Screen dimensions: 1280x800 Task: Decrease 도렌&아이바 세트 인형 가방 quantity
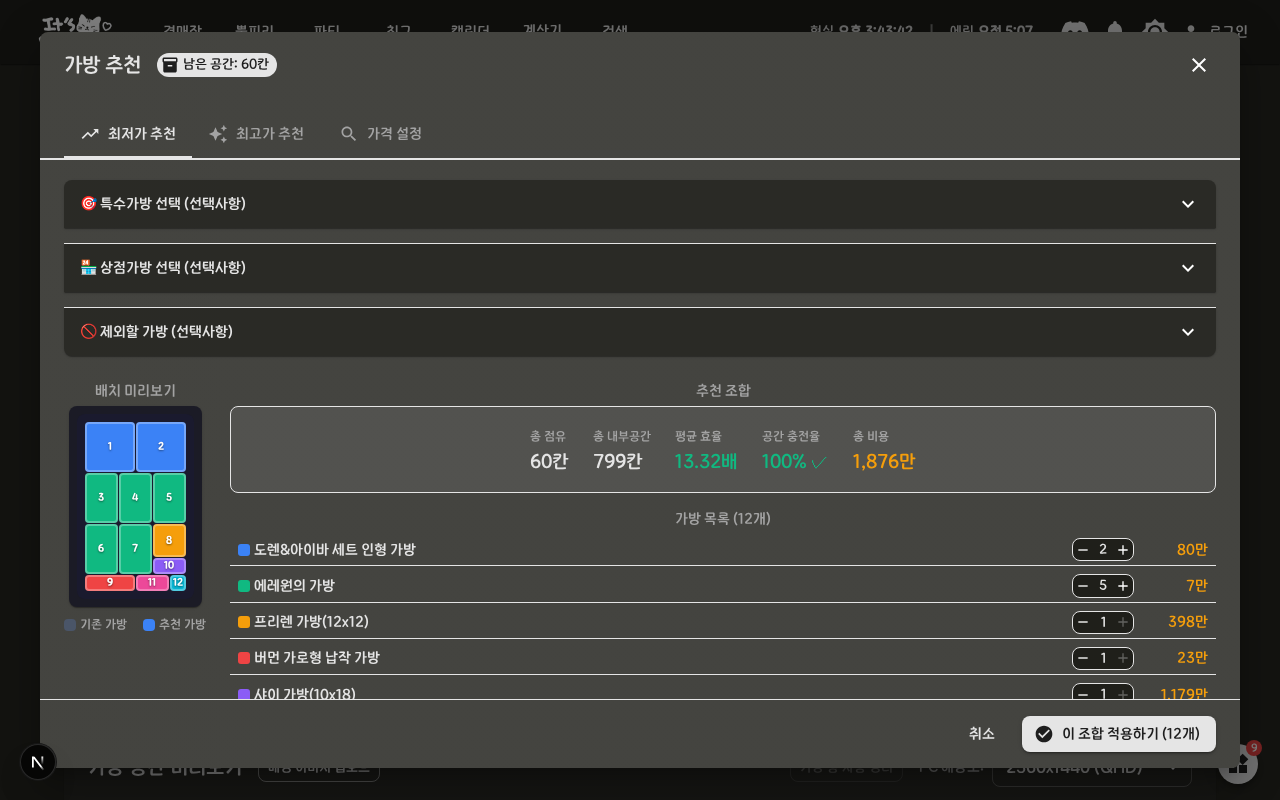(1083, 550)
